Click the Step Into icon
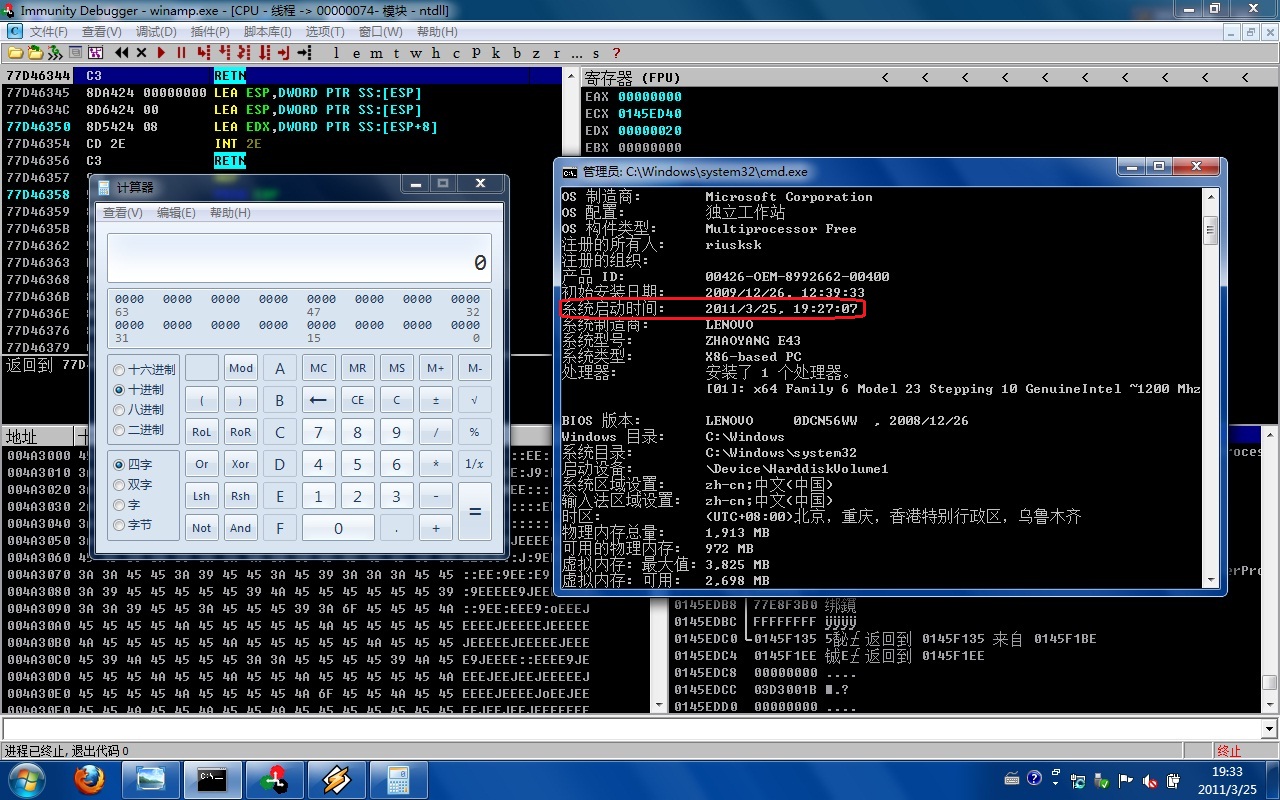Viewport: 1280px width, 800px height. pyautogui.click(x=204, y=53)
